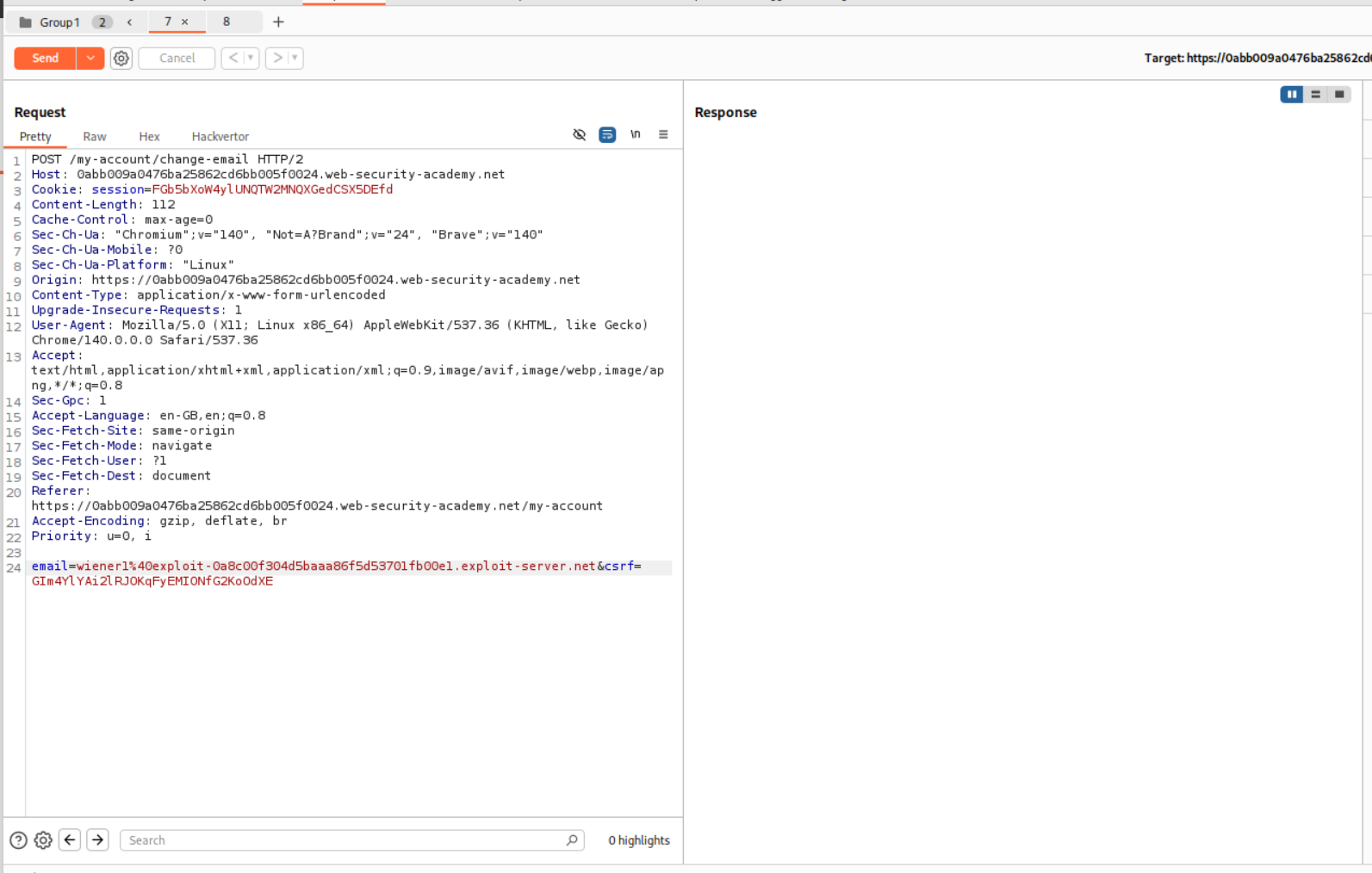Collapse Group1 using its chevron
The image size is (1372, 873).
pyautogui.click(x=129, y=22)
